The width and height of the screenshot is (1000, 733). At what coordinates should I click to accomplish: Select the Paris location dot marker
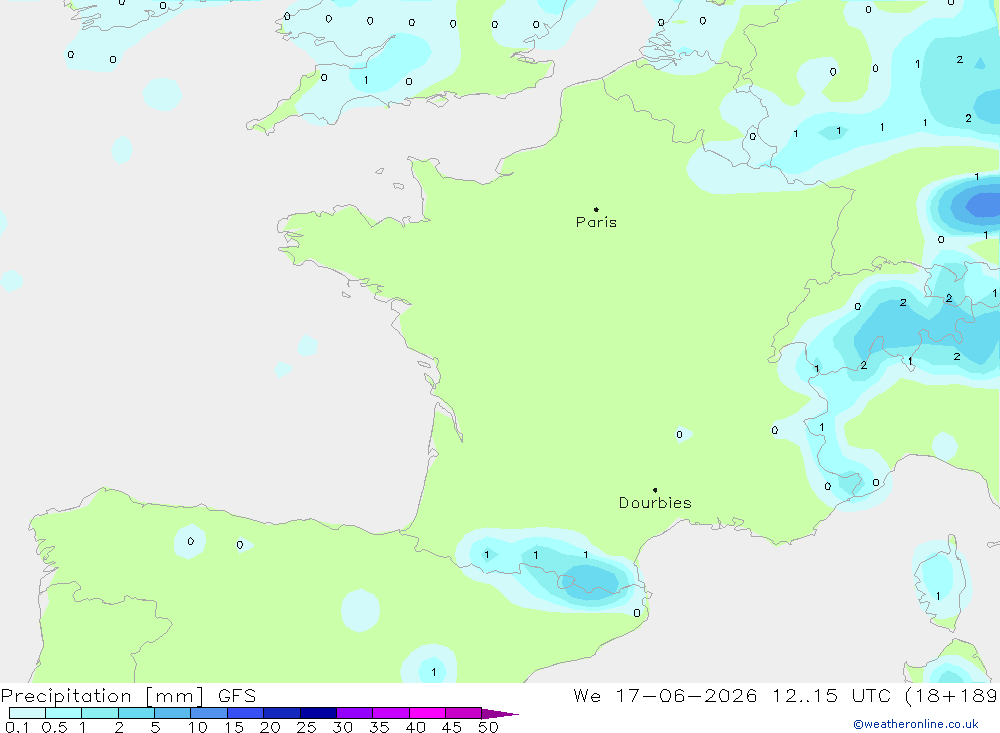coord(596,209)
